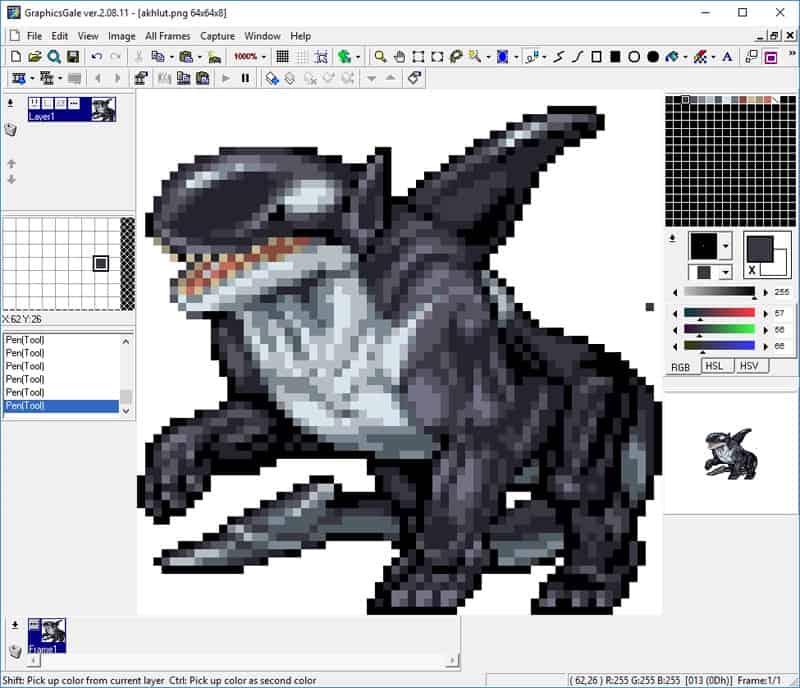Click the copy frame icon
The height and width of the screenshot is (688, 800).
tap(184, 78)
